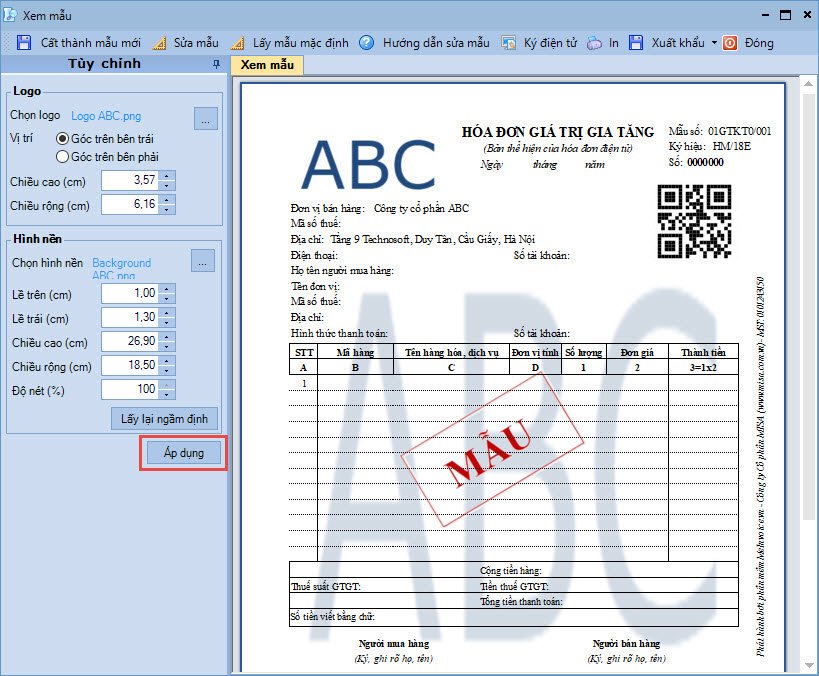Screen dimensions: 819x676
Task: Click the Sửa mẫu edit icon
Action: point(160,43)
